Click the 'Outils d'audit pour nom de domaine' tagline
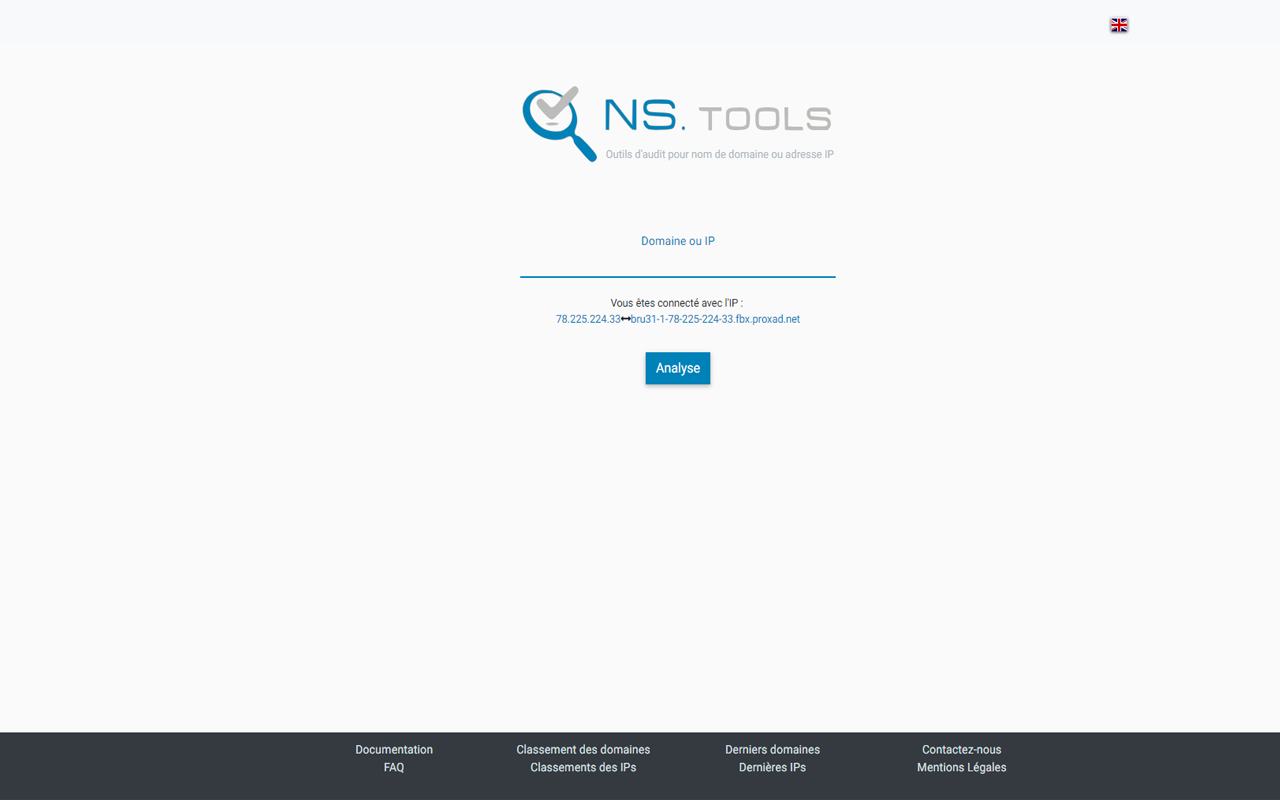This screenshot has width=1280, height=800. 720,154
